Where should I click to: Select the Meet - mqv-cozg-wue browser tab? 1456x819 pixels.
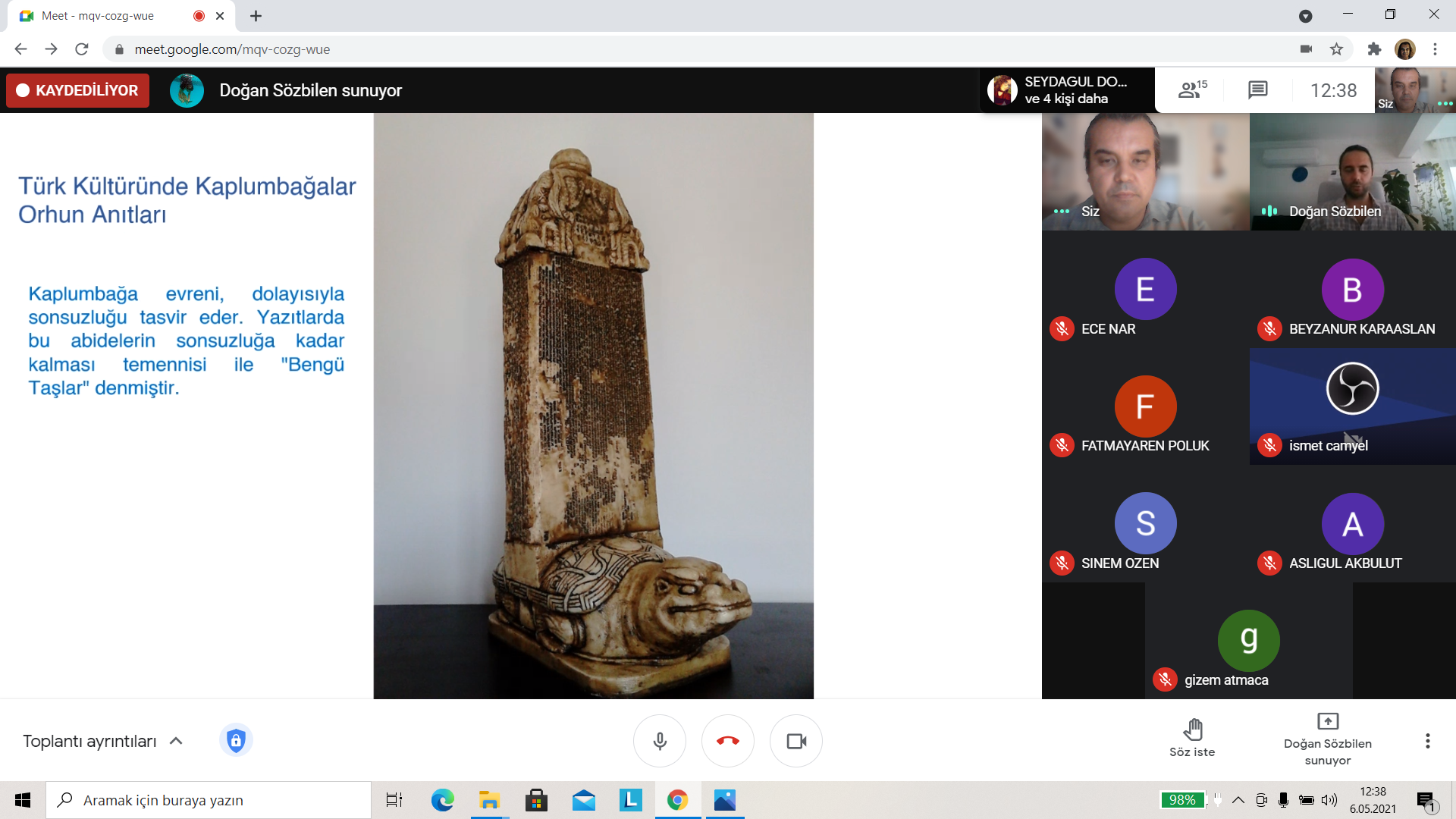click(x=99, y=16)
